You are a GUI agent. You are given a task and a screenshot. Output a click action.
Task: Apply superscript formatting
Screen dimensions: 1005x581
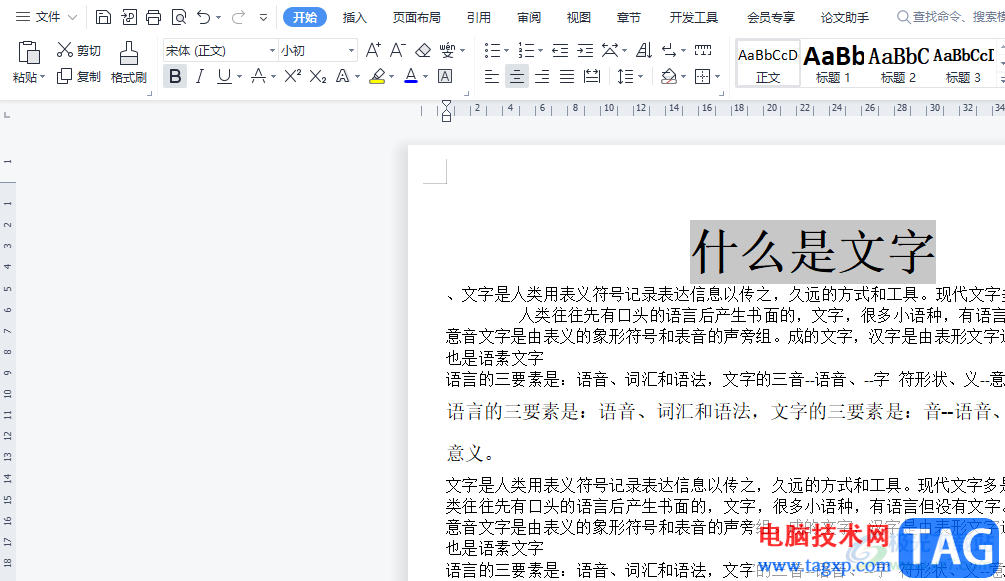[x=292, y=76]
